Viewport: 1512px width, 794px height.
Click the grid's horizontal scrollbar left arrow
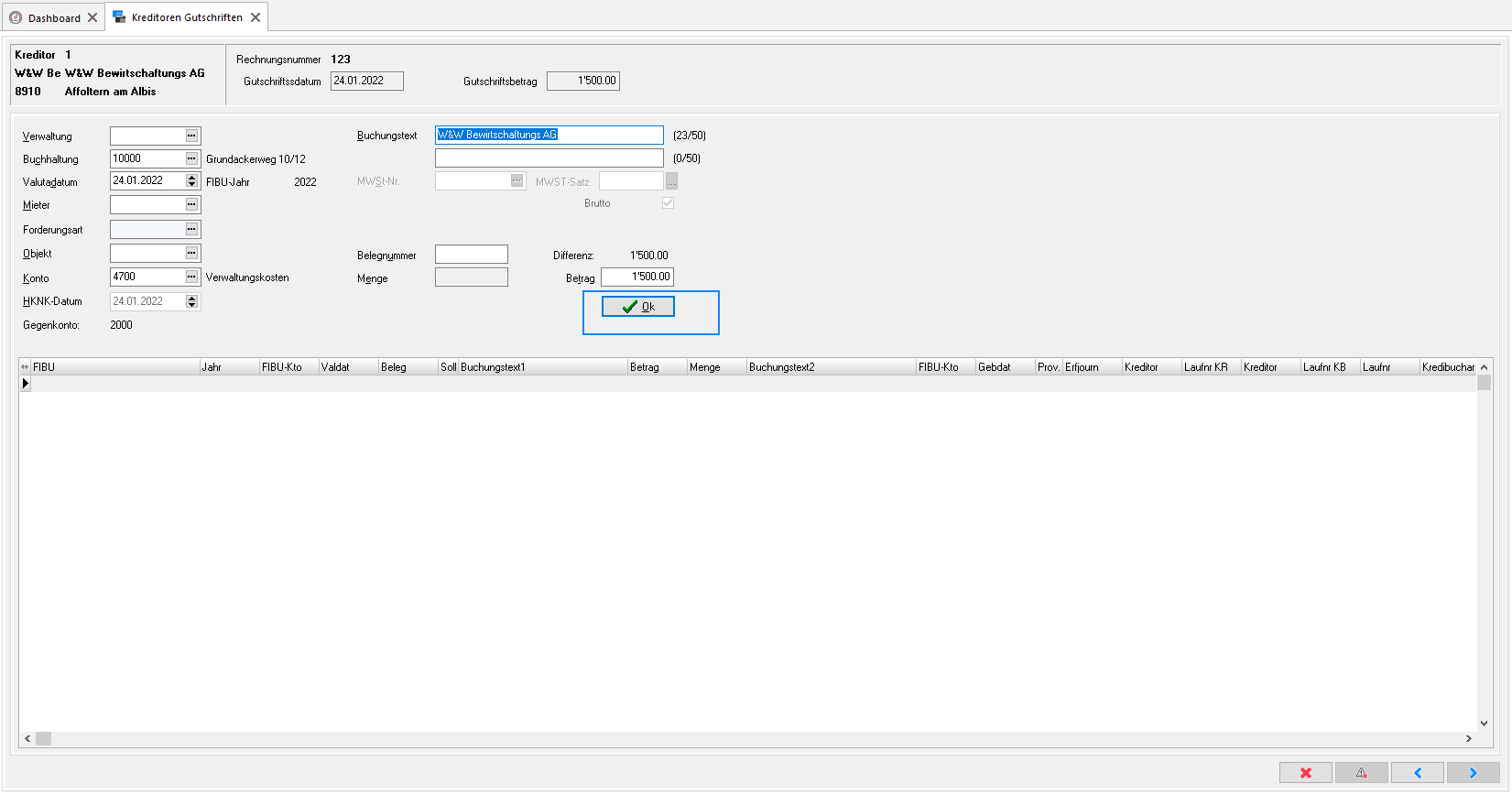click(x=27, y=738)
